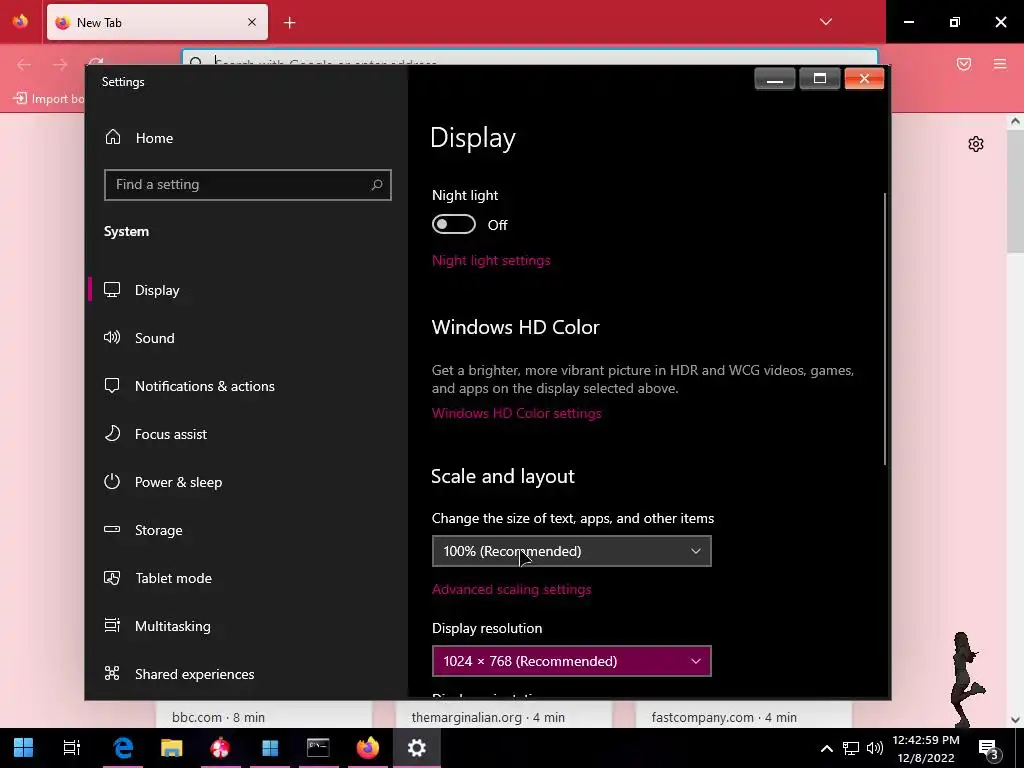The width and height of the screenshot is (1024, 768).
Task: Open the command prompt taskbar icon
Action: click(x=318, y=747)
